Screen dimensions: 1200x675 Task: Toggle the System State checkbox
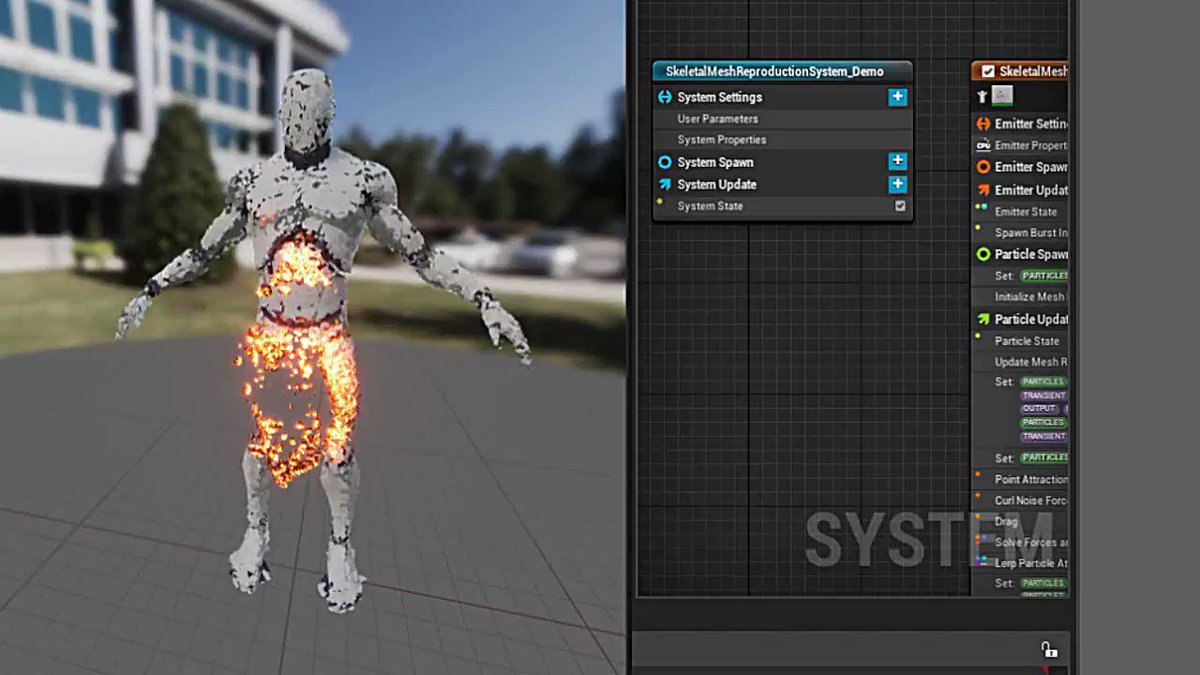[x=899, y=206]
